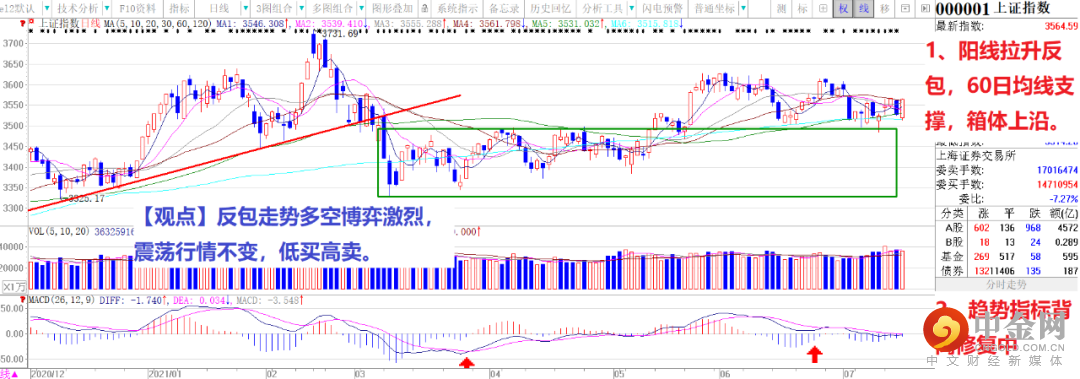
Task: Open the 备忘录 toolbar button
Action: pos(504,8)
